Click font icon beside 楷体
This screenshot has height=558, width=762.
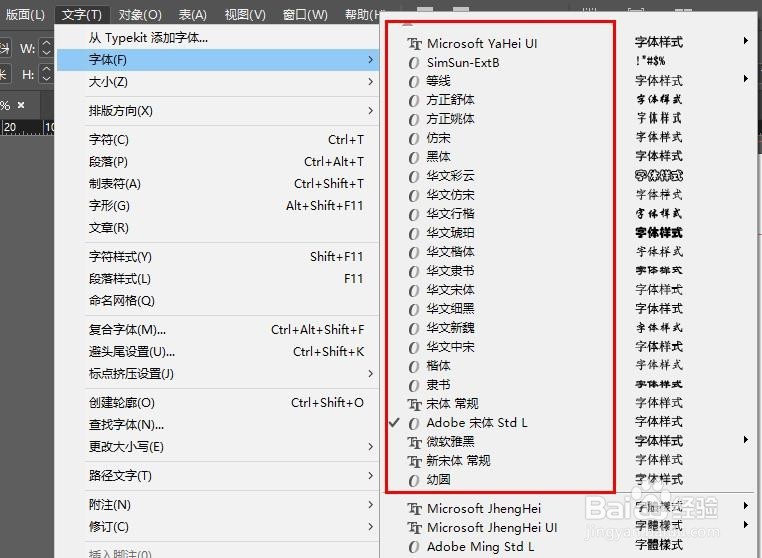414,366
